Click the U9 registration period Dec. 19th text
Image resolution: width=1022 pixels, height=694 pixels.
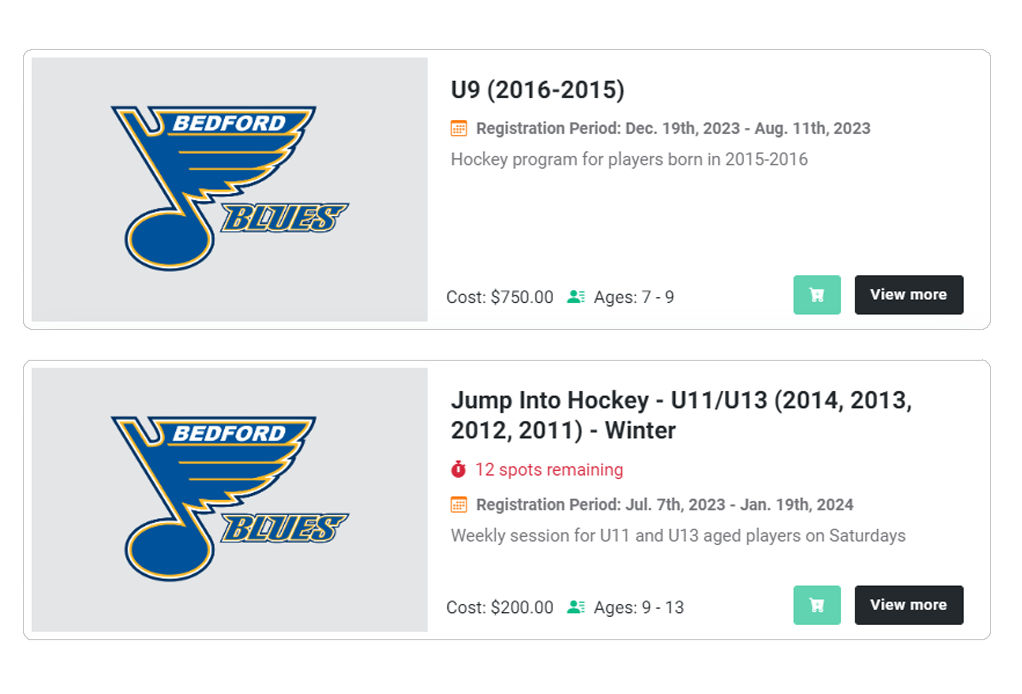pyautogui.click(x=673, y=128)
